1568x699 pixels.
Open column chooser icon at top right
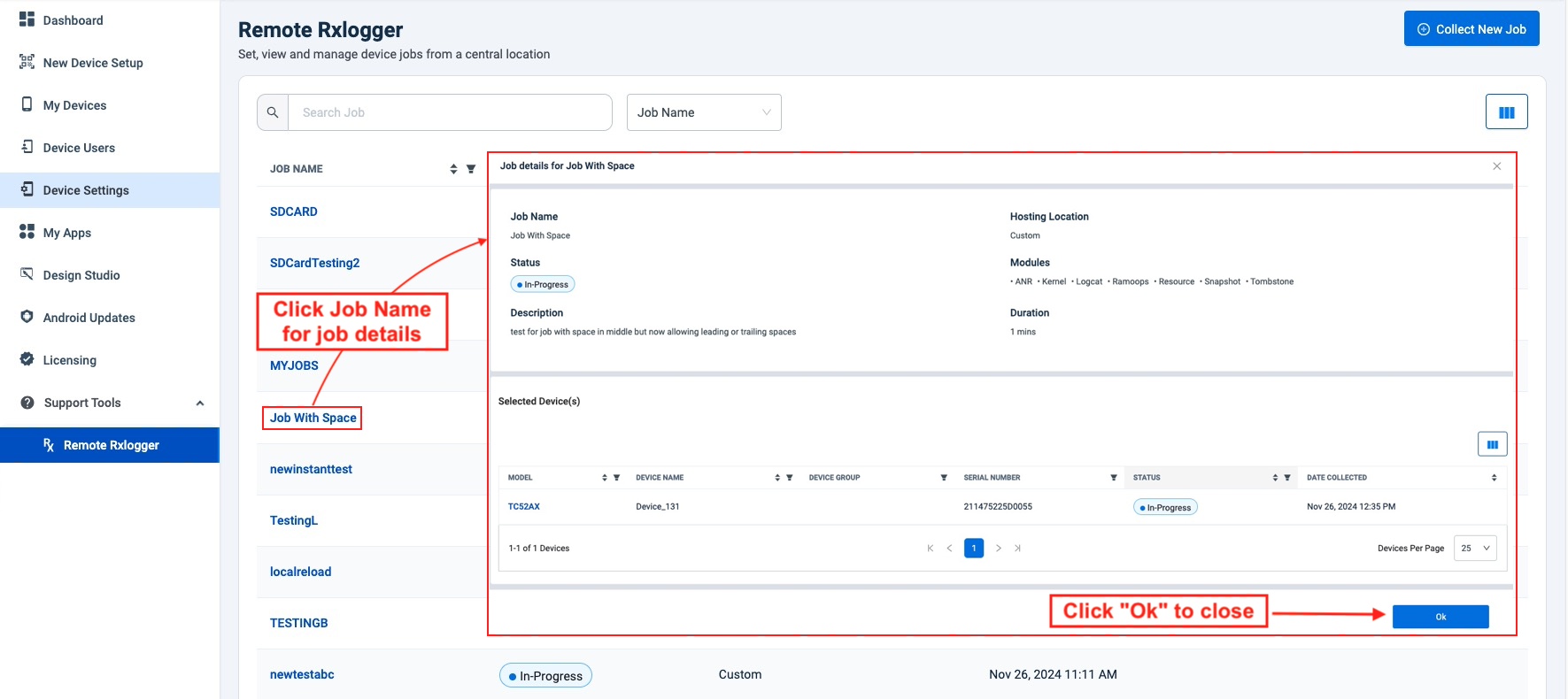click(x=1506, y=112)
